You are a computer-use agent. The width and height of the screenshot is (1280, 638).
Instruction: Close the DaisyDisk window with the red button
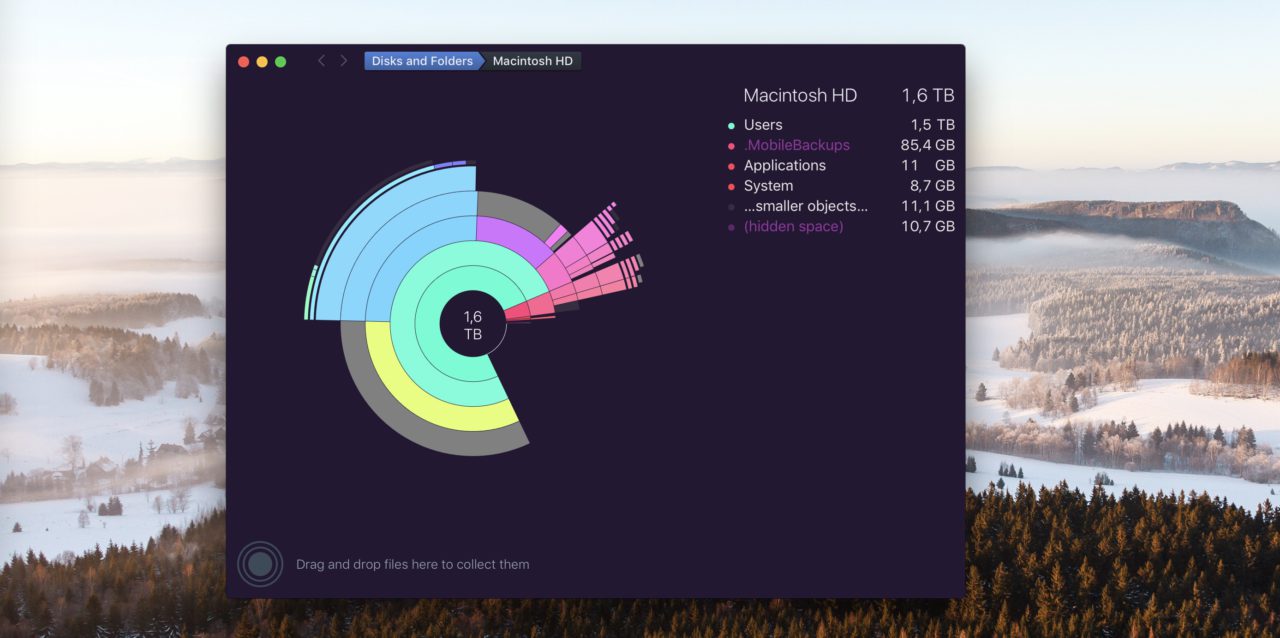(244, 62)
